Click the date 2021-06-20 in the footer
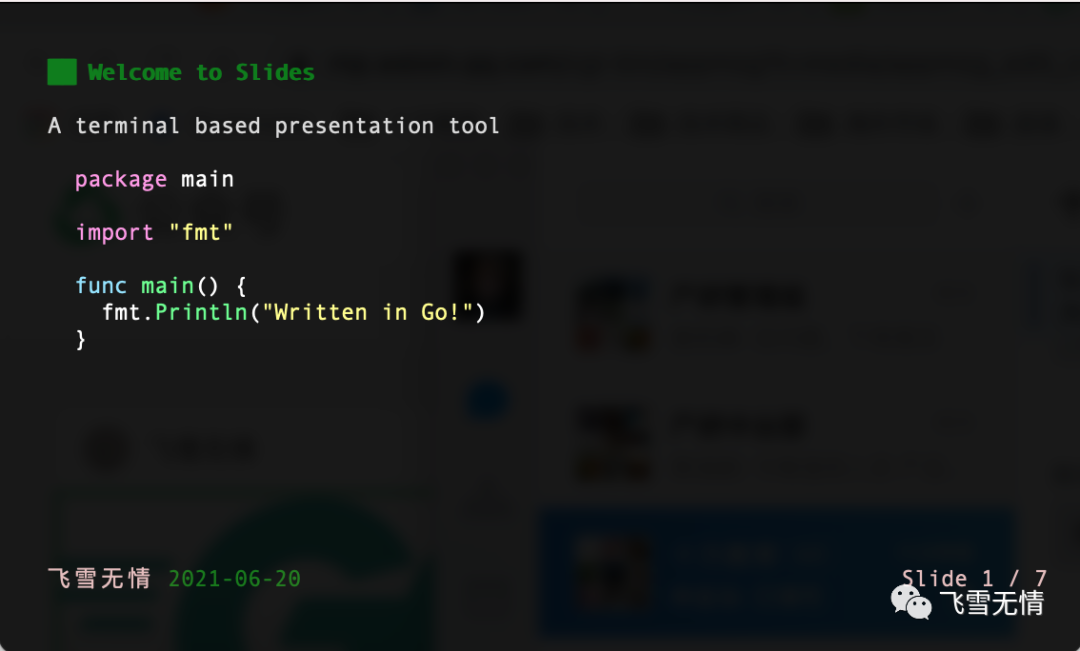The image size is (1080, 651). [x=234, y=579]
